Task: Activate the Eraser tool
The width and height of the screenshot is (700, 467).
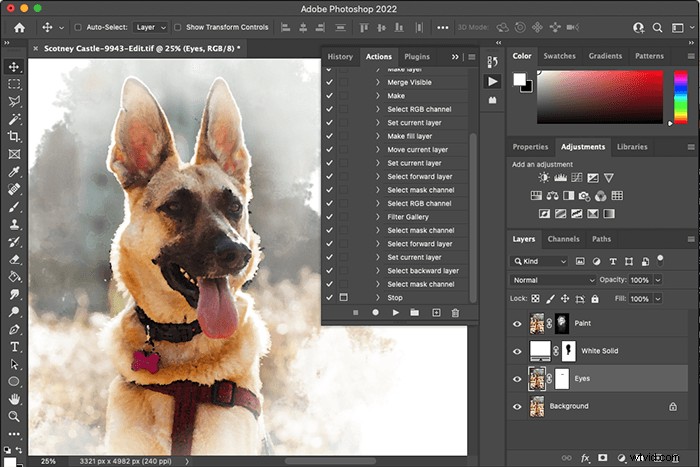Action: 14,259
